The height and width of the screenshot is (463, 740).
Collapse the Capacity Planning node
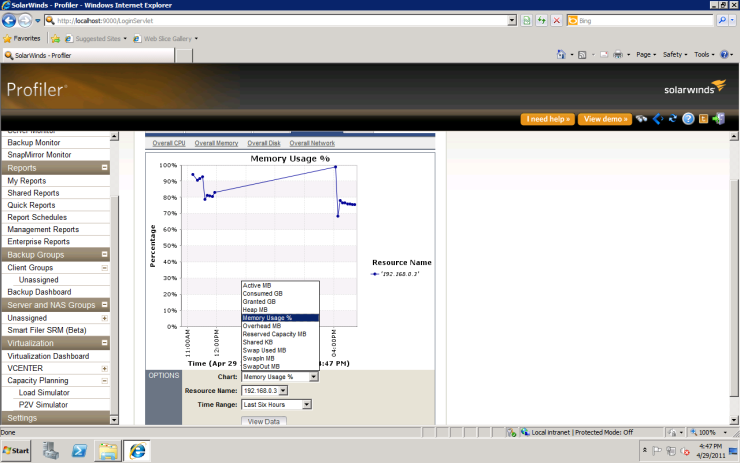pyautogui.click(x=105, y=381)
